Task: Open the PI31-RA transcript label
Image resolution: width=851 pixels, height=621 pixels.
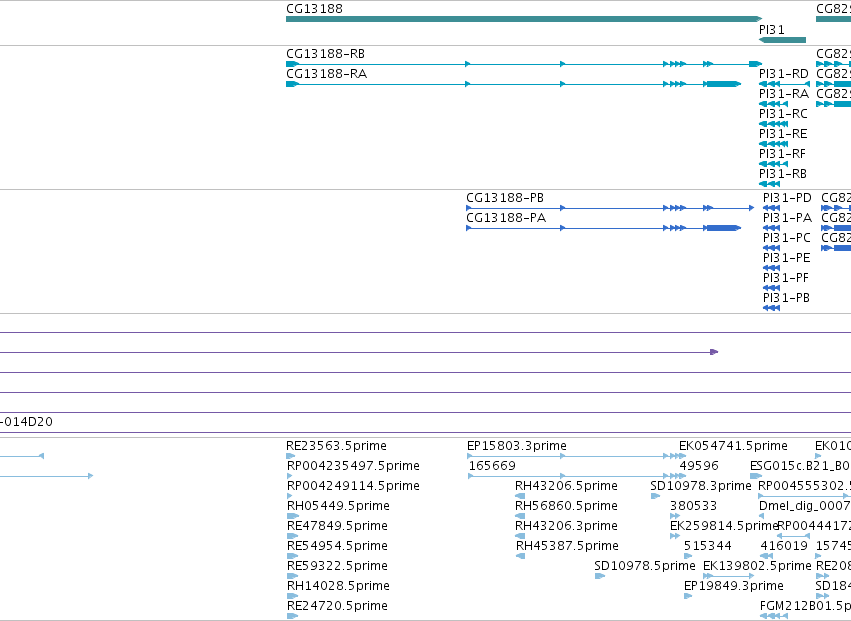Action: coord(784,94)
